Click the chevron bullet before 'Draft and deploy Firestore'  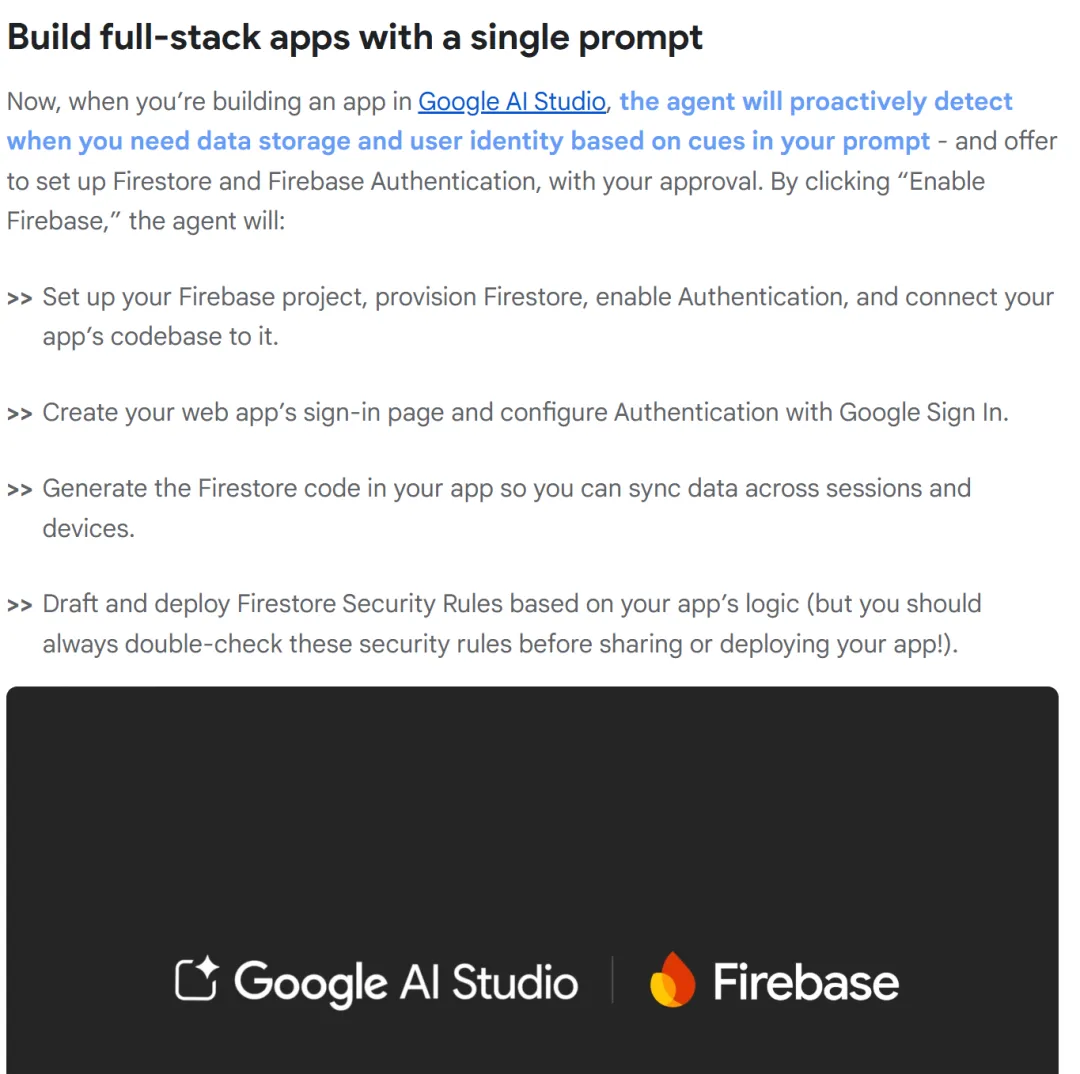coord(19,605)
